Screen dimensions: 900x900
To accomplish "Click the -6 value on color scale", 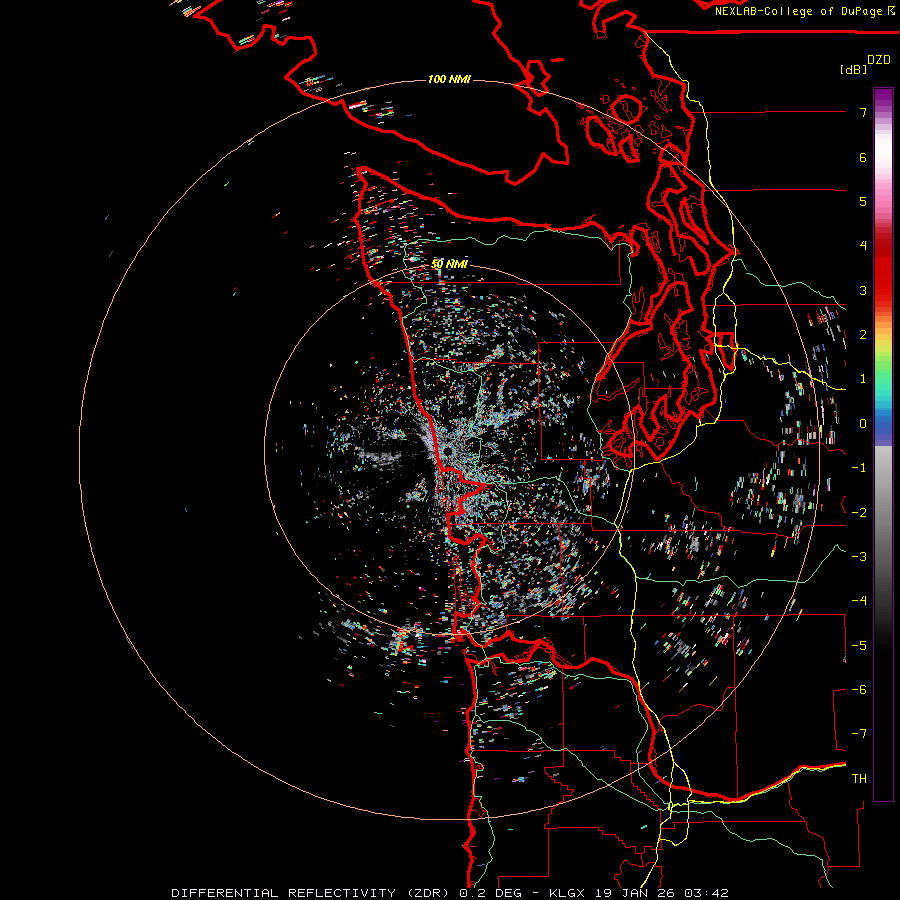I will pyautogui.click(x=859, y=689).
